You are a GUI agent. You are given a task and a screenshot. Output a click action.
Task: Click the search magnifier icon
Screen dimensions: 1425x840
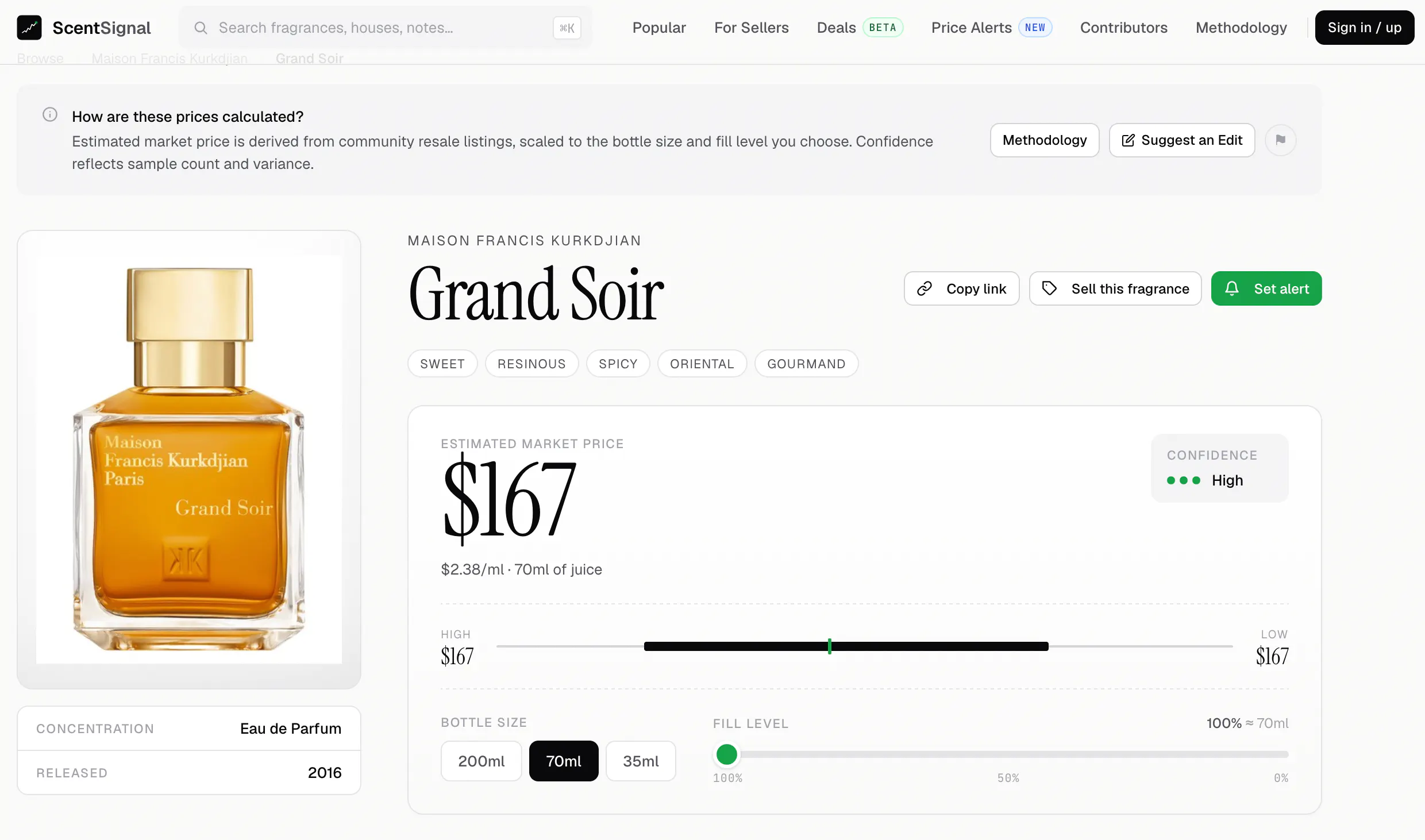coord(201,28)
